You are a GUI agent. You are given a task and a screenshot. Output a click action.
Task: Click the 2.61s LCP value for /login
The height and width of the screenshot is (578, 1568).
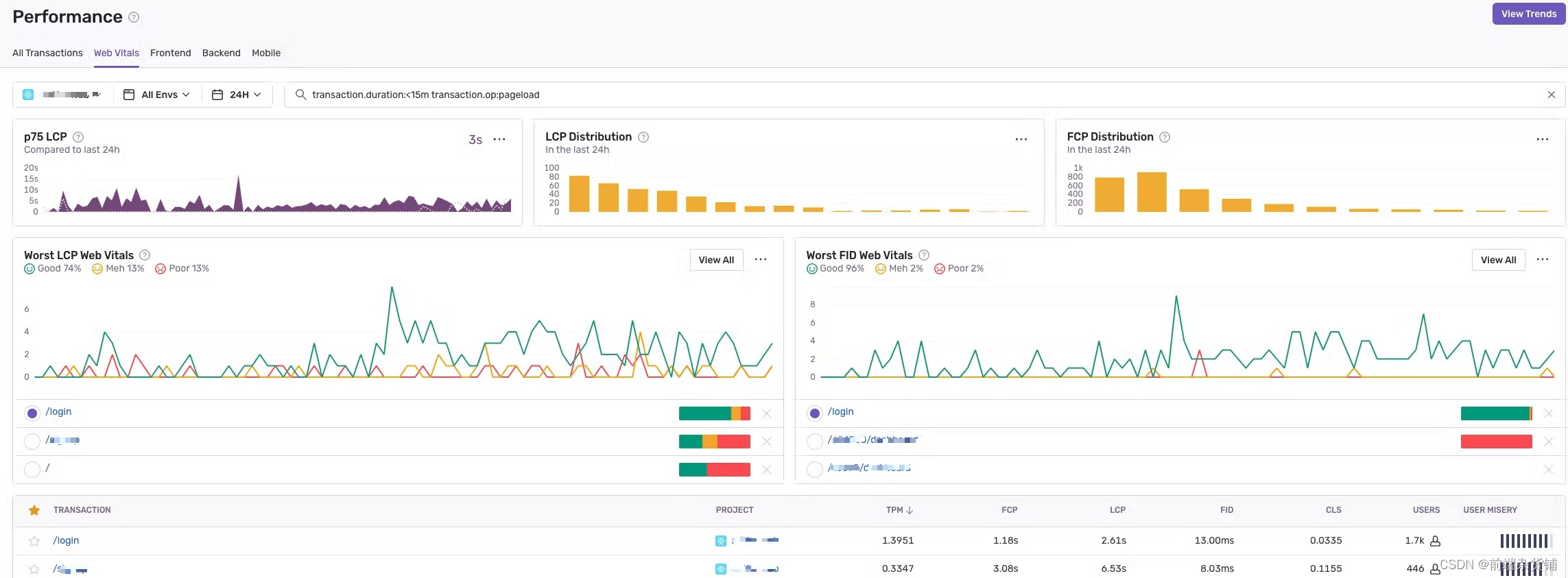1113,540
